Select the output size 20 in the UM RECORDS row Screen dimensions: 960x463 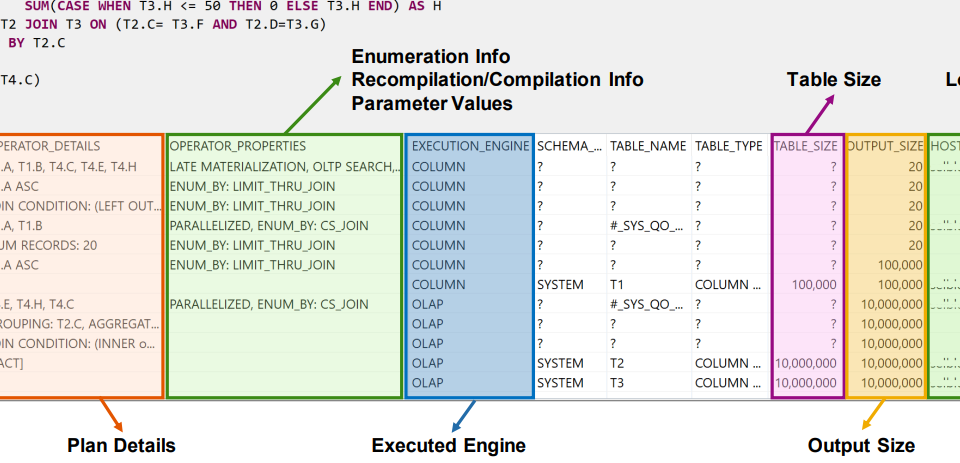pos(915,245)
